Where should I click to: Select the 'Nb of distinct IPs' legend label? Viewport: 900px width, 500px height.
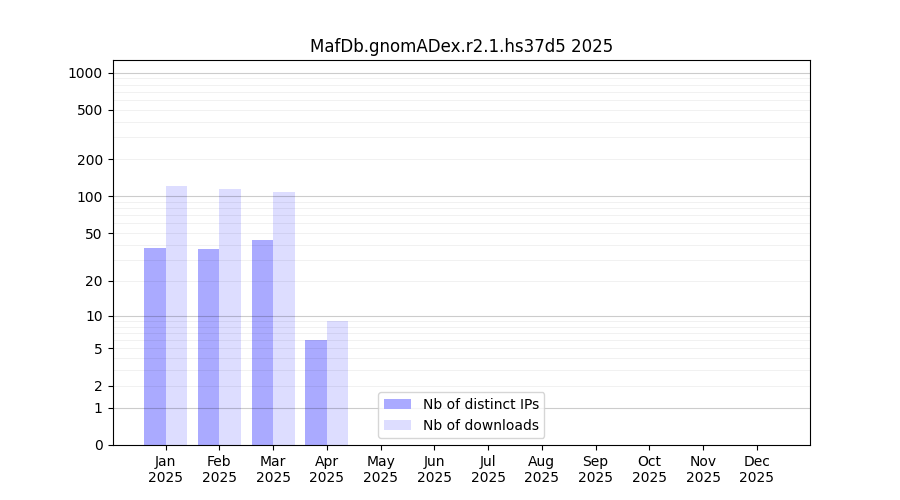click(x=481, y=404)
